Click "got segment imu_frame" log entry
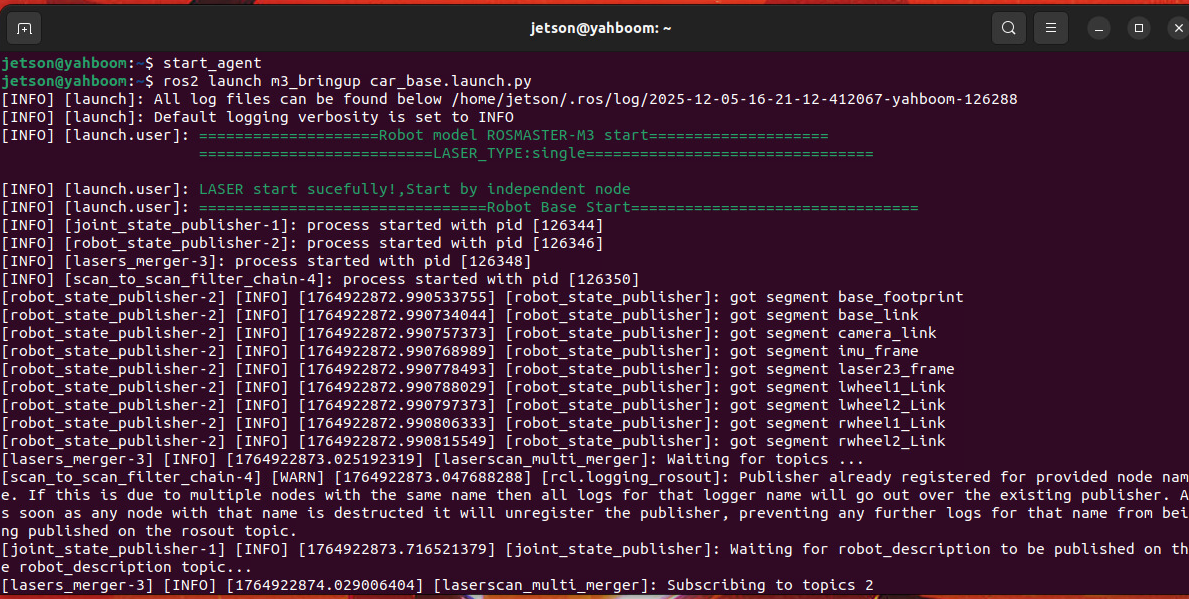 (824, 352)
